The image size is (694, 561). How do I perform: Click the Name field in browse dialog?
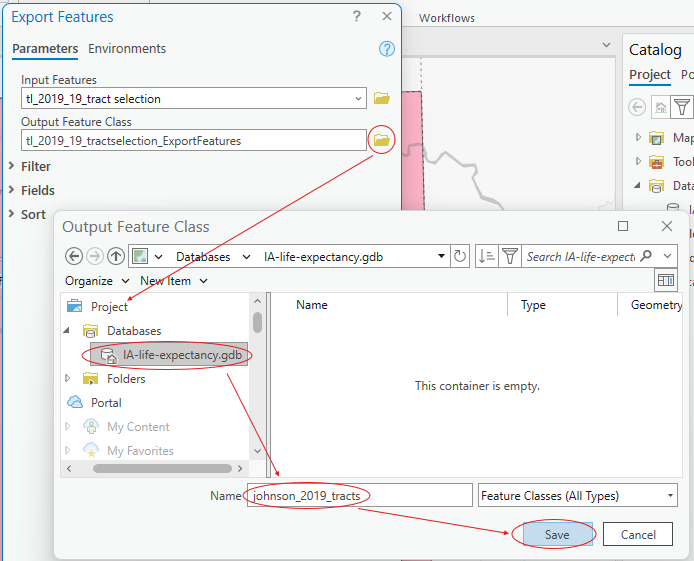coord(360,495)
